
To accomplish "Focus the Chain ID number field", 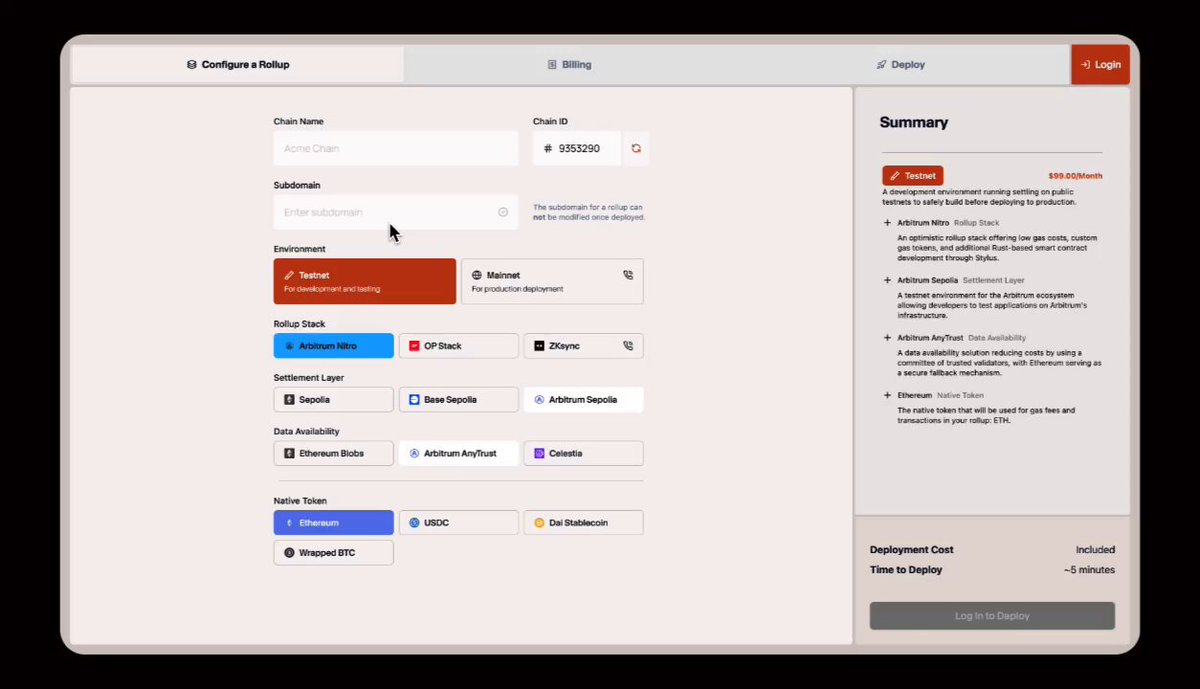I will coord(577,148).
